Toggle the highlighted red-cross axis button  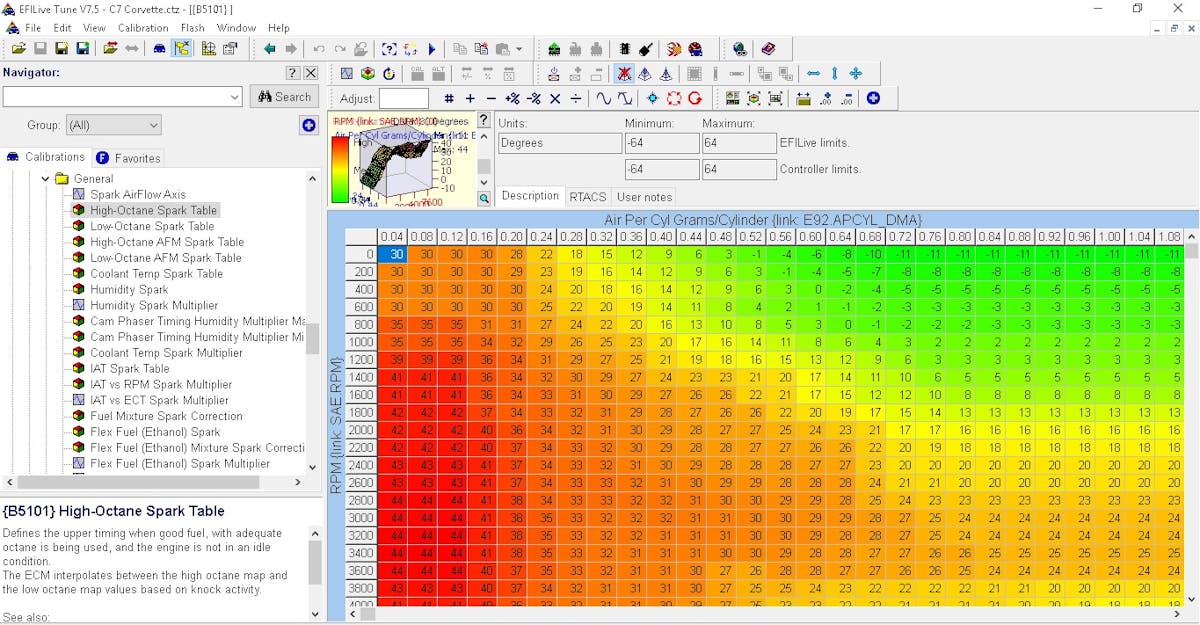point(624,74)
